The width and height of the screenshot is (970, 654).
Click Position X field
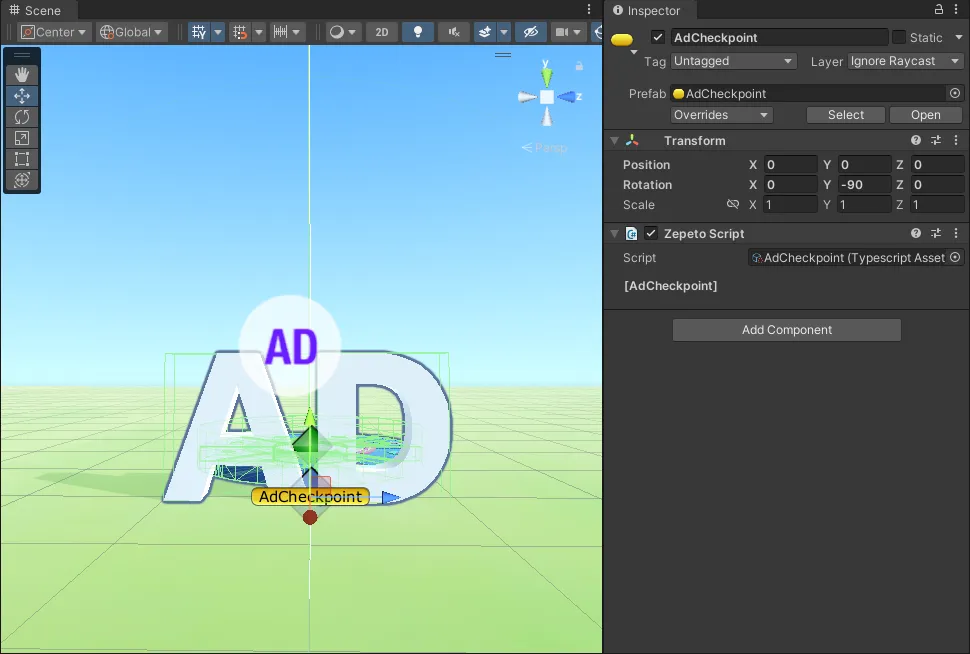791,165
